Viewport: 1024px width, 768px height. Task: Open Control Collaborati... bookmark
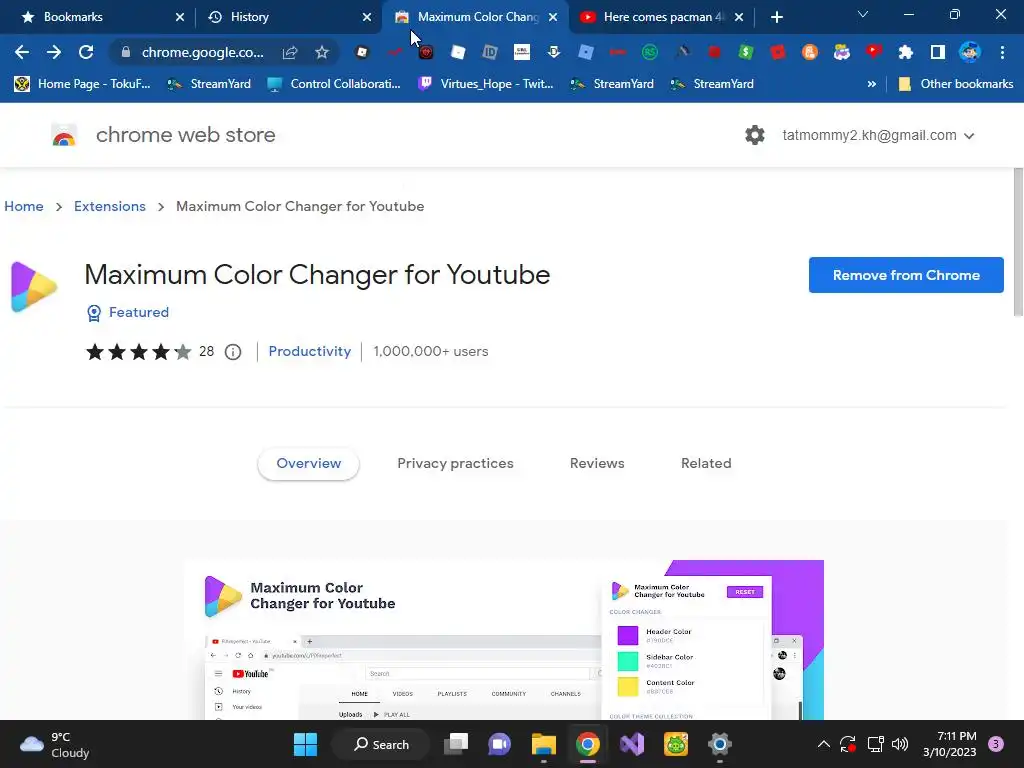coord(334,84)
